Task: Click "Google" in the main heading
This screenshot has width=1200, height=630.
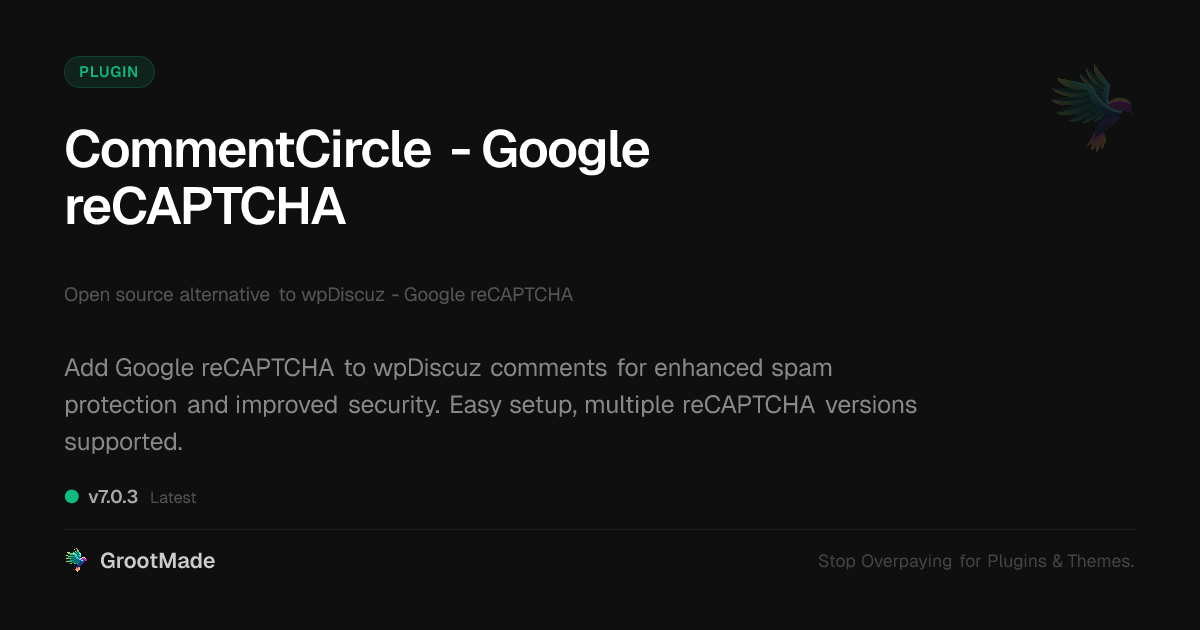Action: pos(566,150)
